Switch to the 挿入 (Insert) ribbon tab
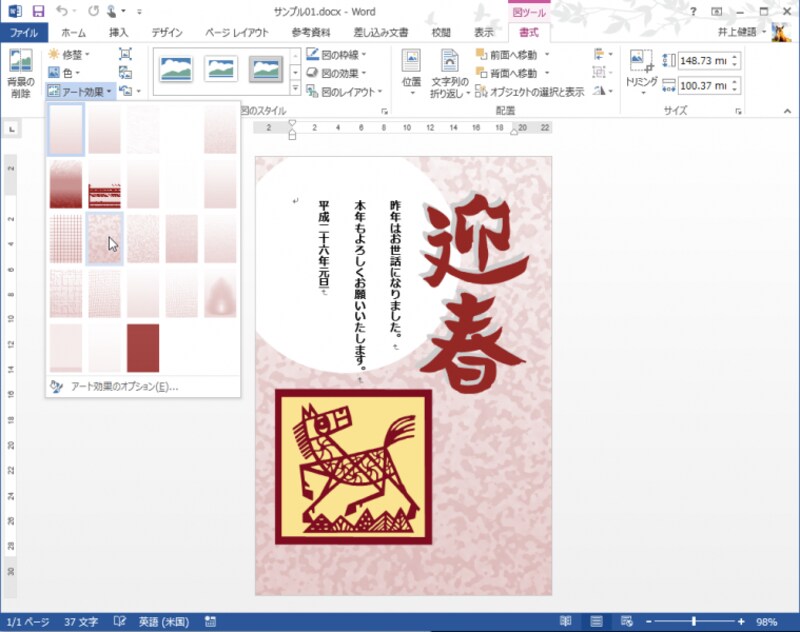Viewport: 800px width, 632px height. pos(119,32)
